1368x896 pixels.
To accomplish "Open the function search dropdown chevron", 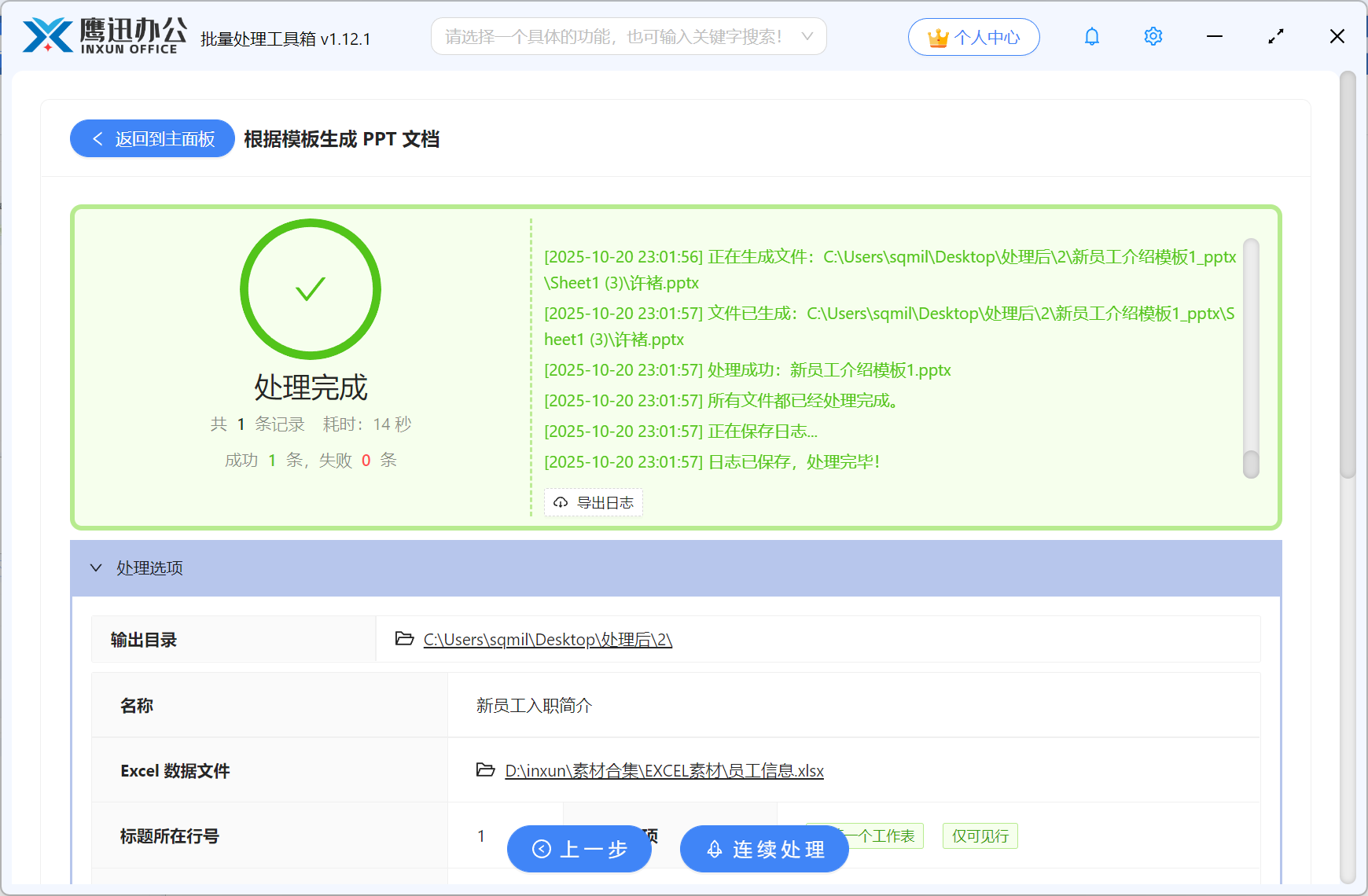I will pyautogui.click(x=807, y=35).
